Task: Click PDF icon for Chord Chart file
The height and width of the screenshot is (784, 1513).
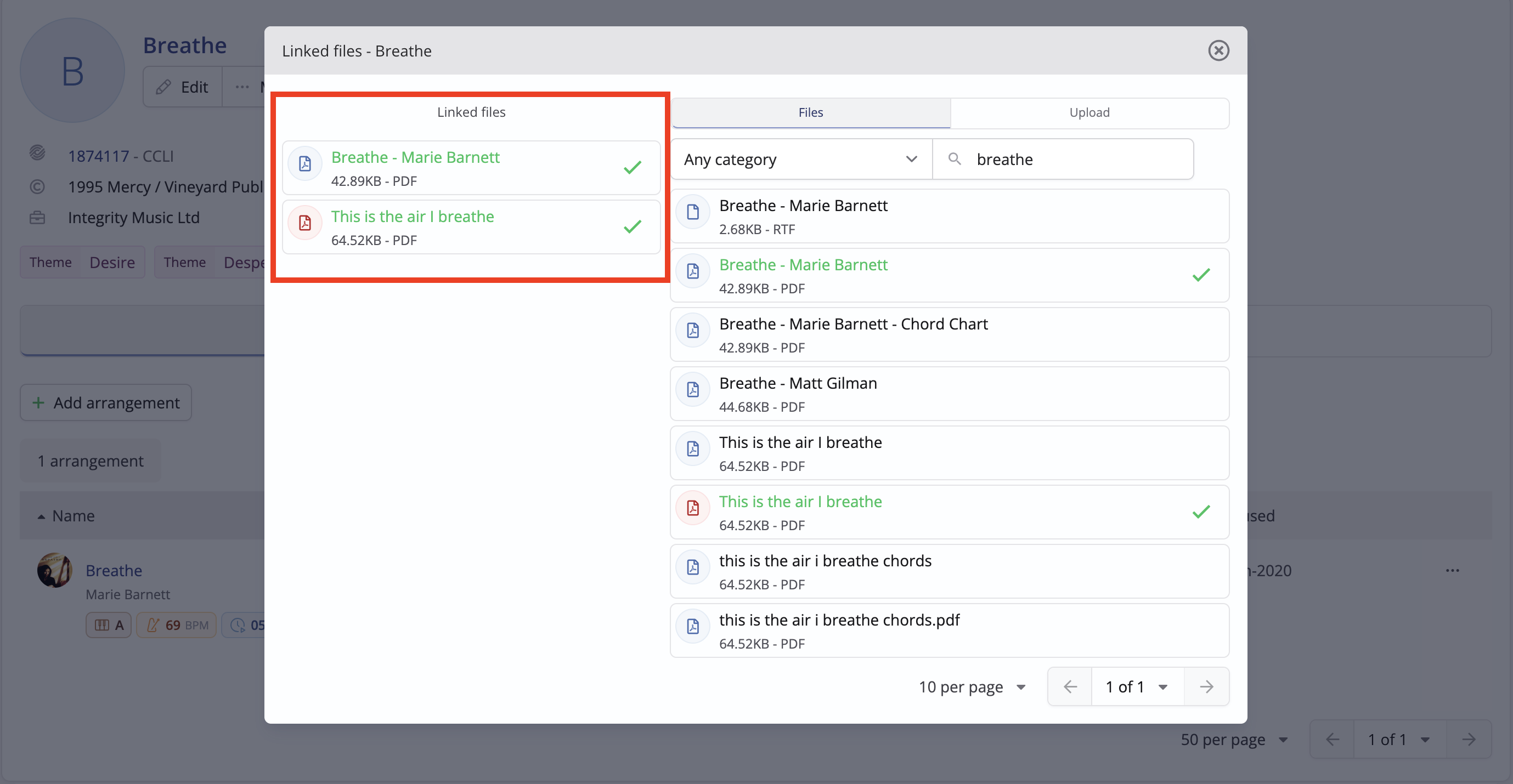Action: (693, 331)
